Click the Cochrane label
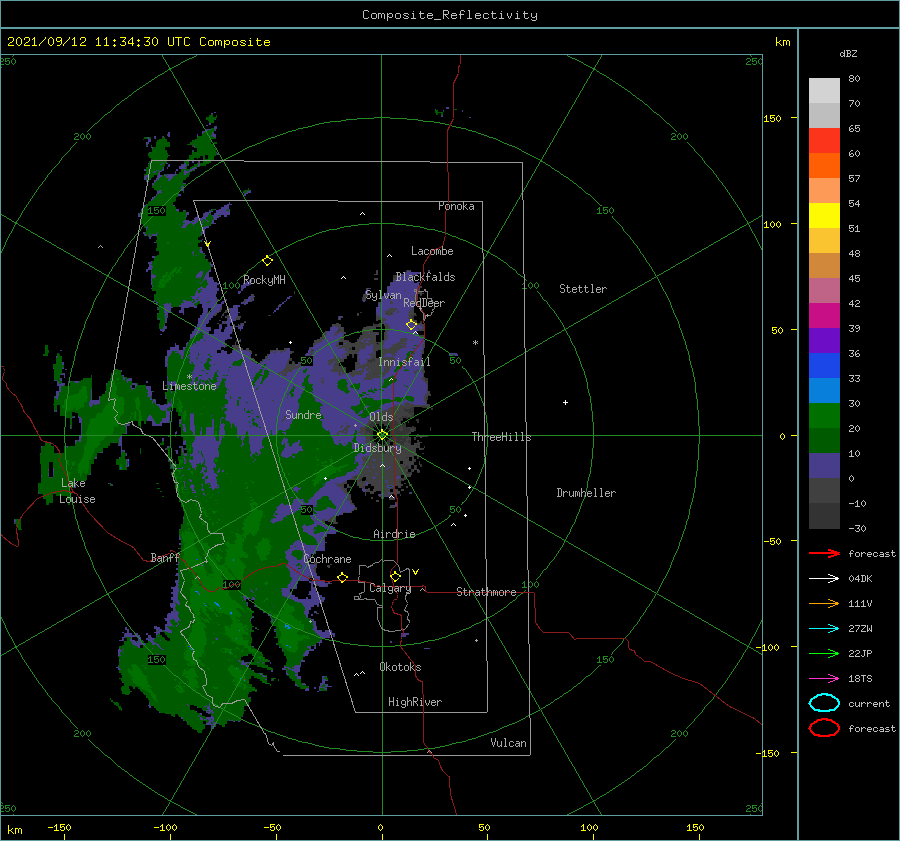This screenshot has width=900, height=841. (x=327, y=559)
